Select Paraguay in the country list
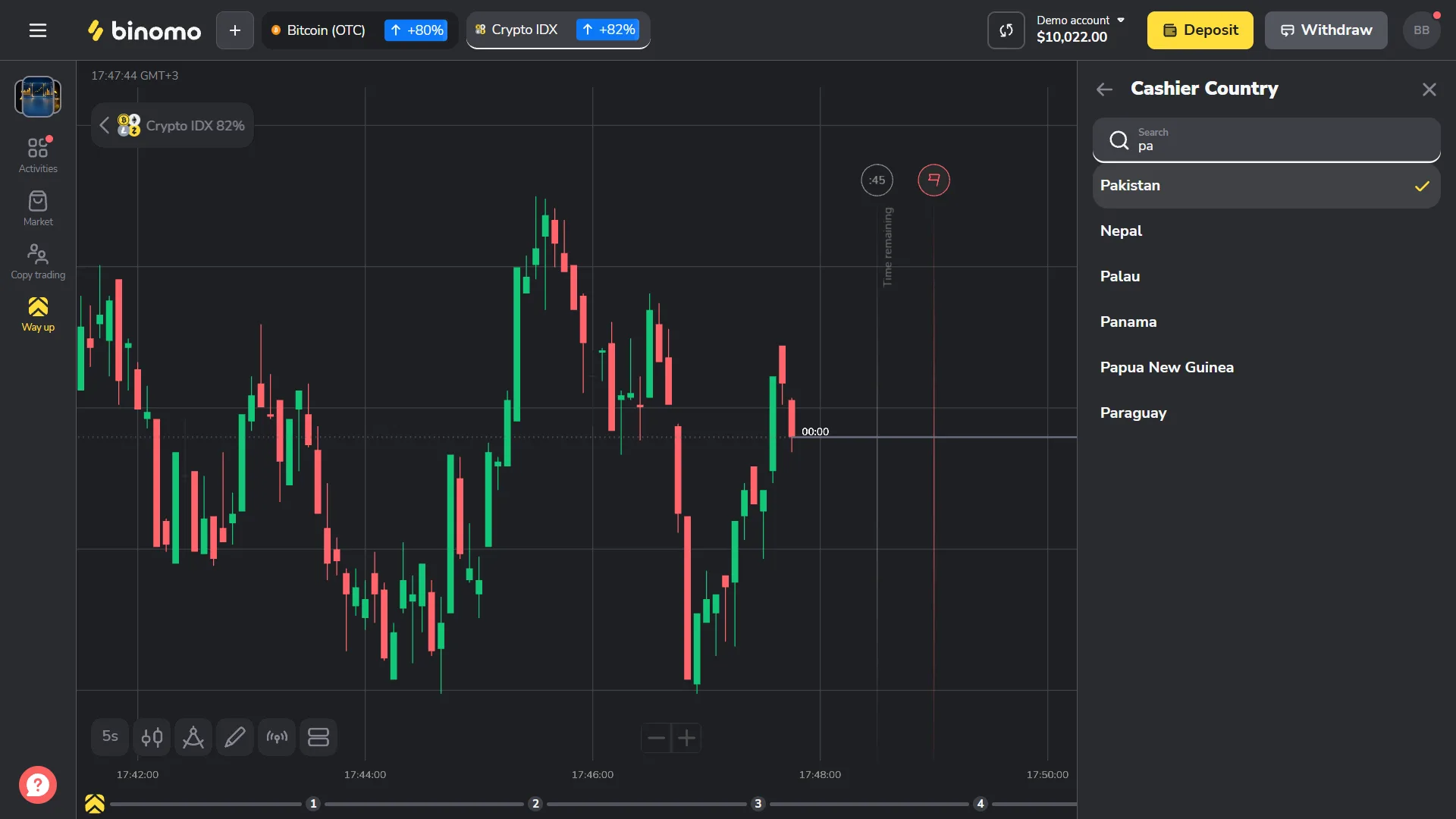Viewport: 1456px width, 819px height. (1266, 413)
